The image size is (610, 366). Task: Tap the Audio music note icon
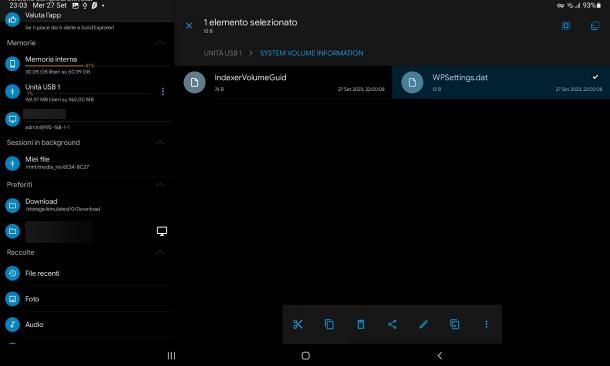(x=12, y=324)
